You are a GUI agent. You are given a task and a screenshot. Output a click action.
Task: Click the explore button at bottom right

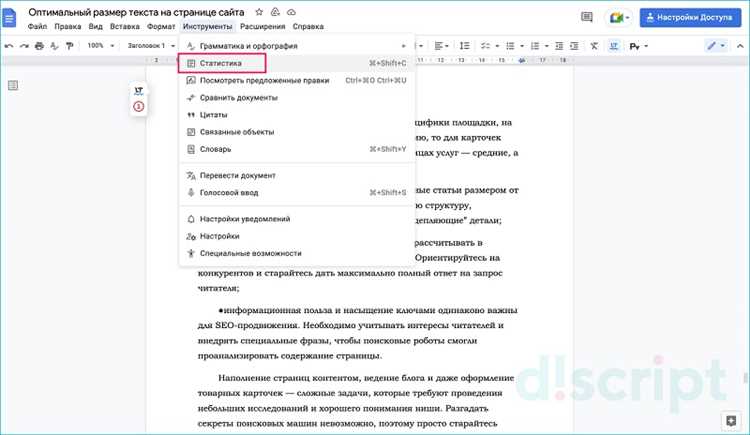pos(730,421)
